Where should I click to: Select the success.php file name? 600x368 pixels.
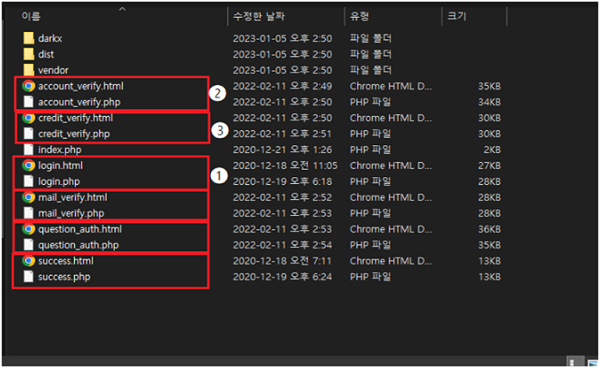click(x=64, y=277)
